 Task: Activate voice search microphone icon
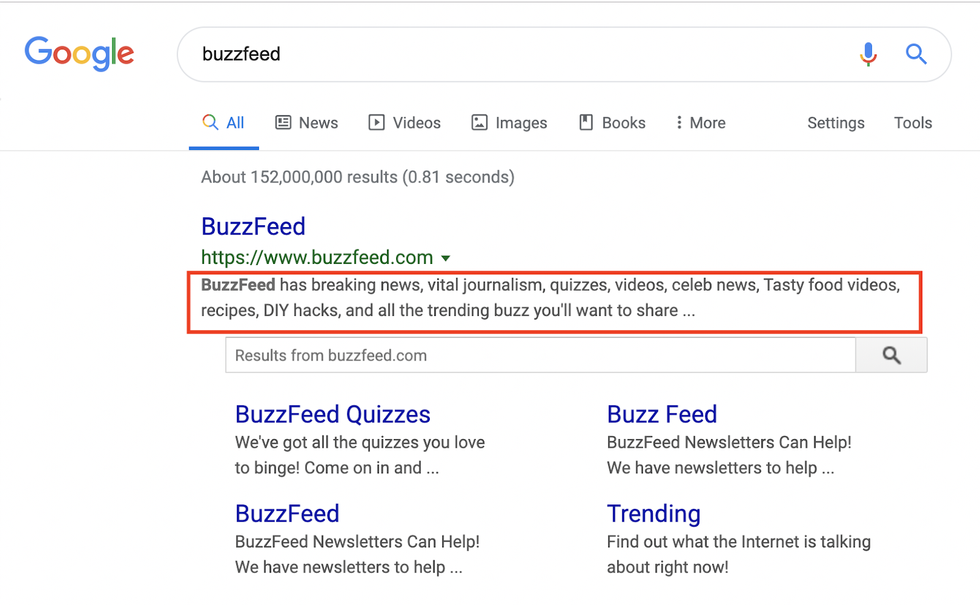click(x=868, y=54)
